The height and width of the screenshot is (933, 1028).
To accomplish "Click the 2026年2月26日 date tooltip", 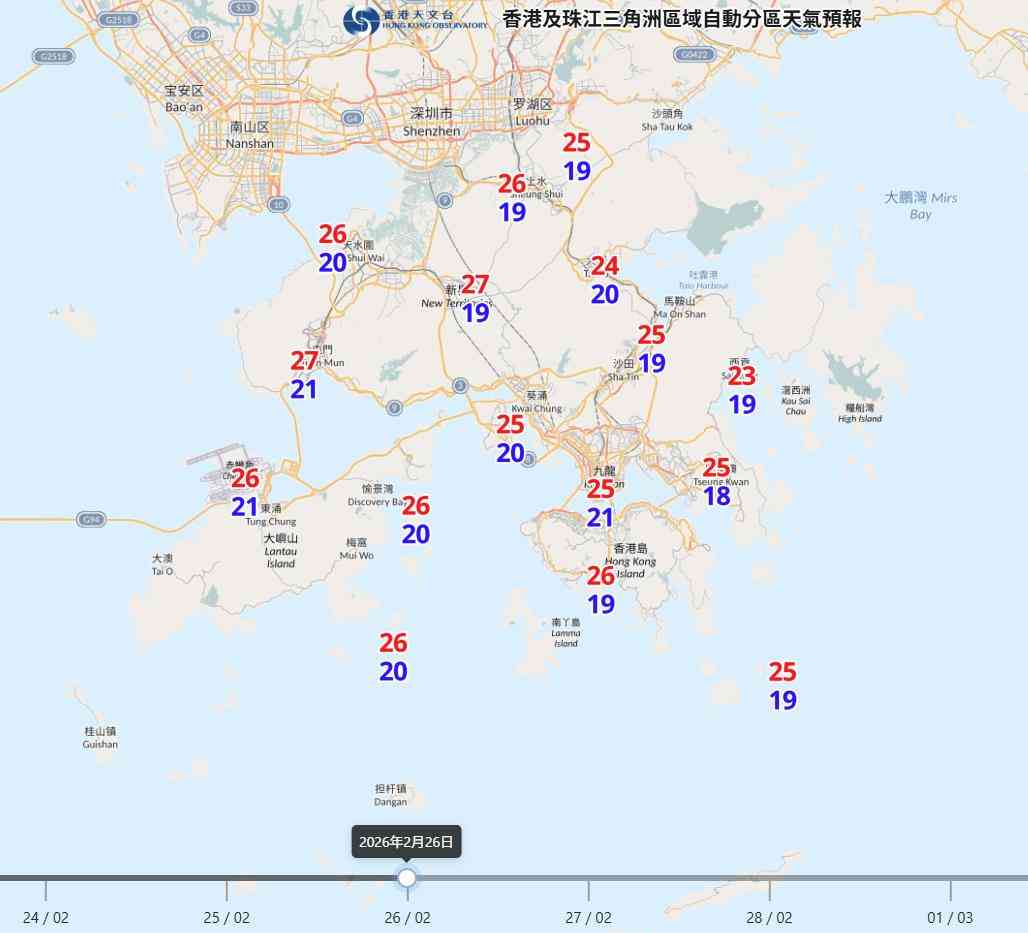I will click(x=406, y=842).
